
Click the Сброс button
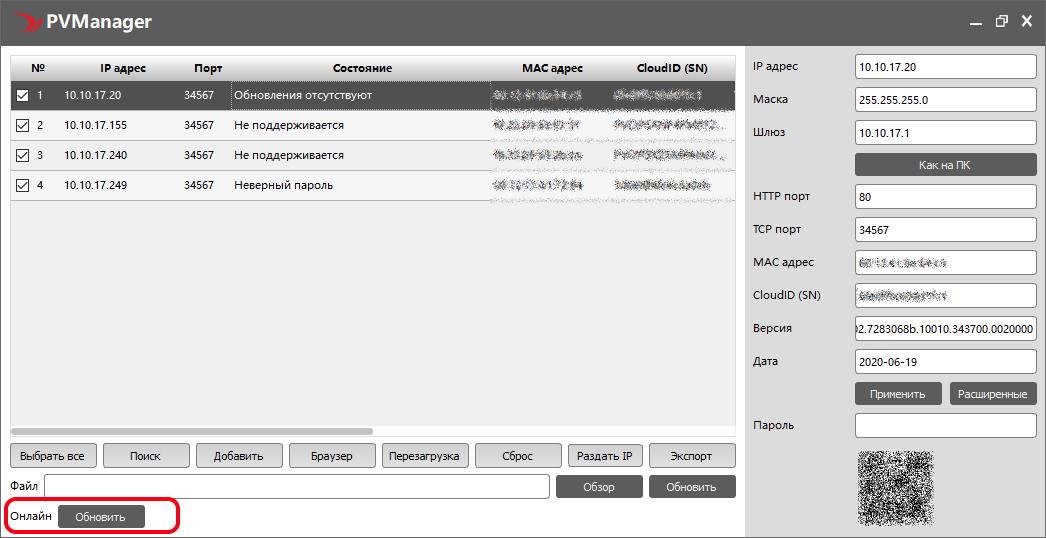(518, 456)
